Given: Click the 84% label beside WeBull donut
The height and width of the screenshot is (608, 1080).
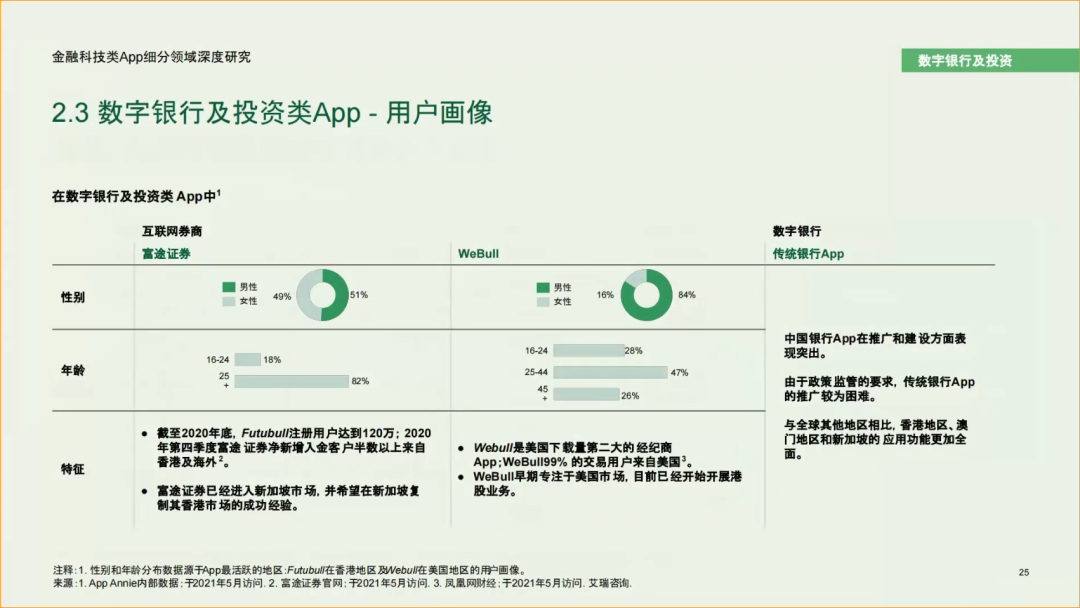Looking at the screenshot, I should click(687, 295).
